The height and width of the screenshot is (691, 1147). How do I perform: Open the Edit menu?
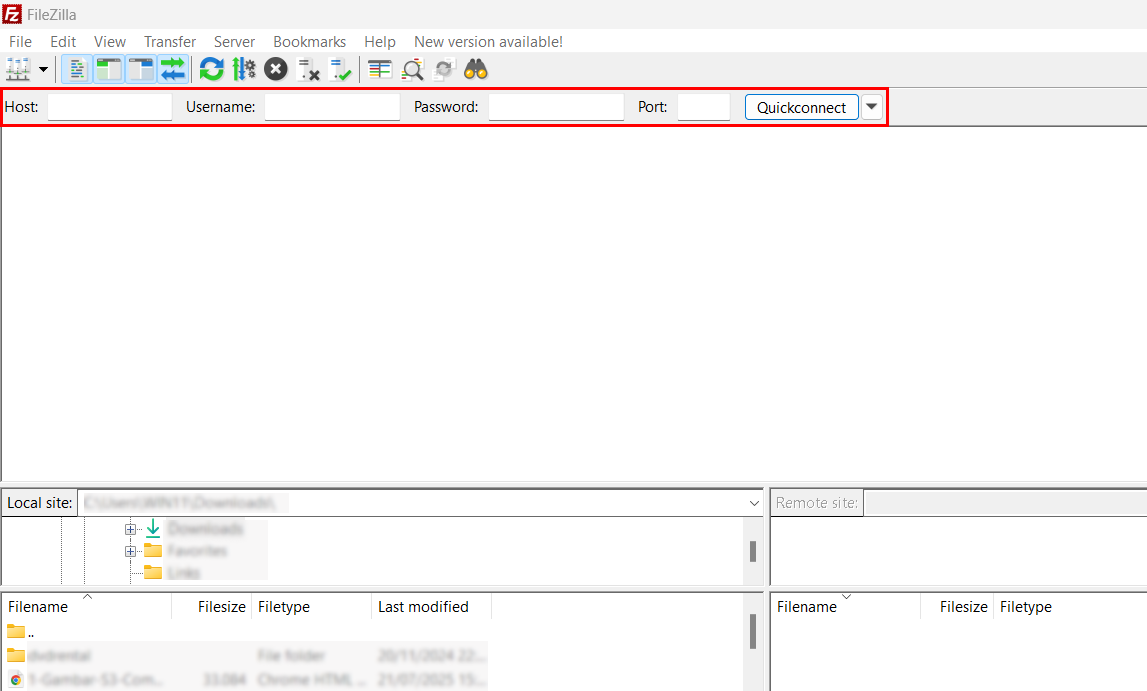pyautogui.click(x=63, y=42)
